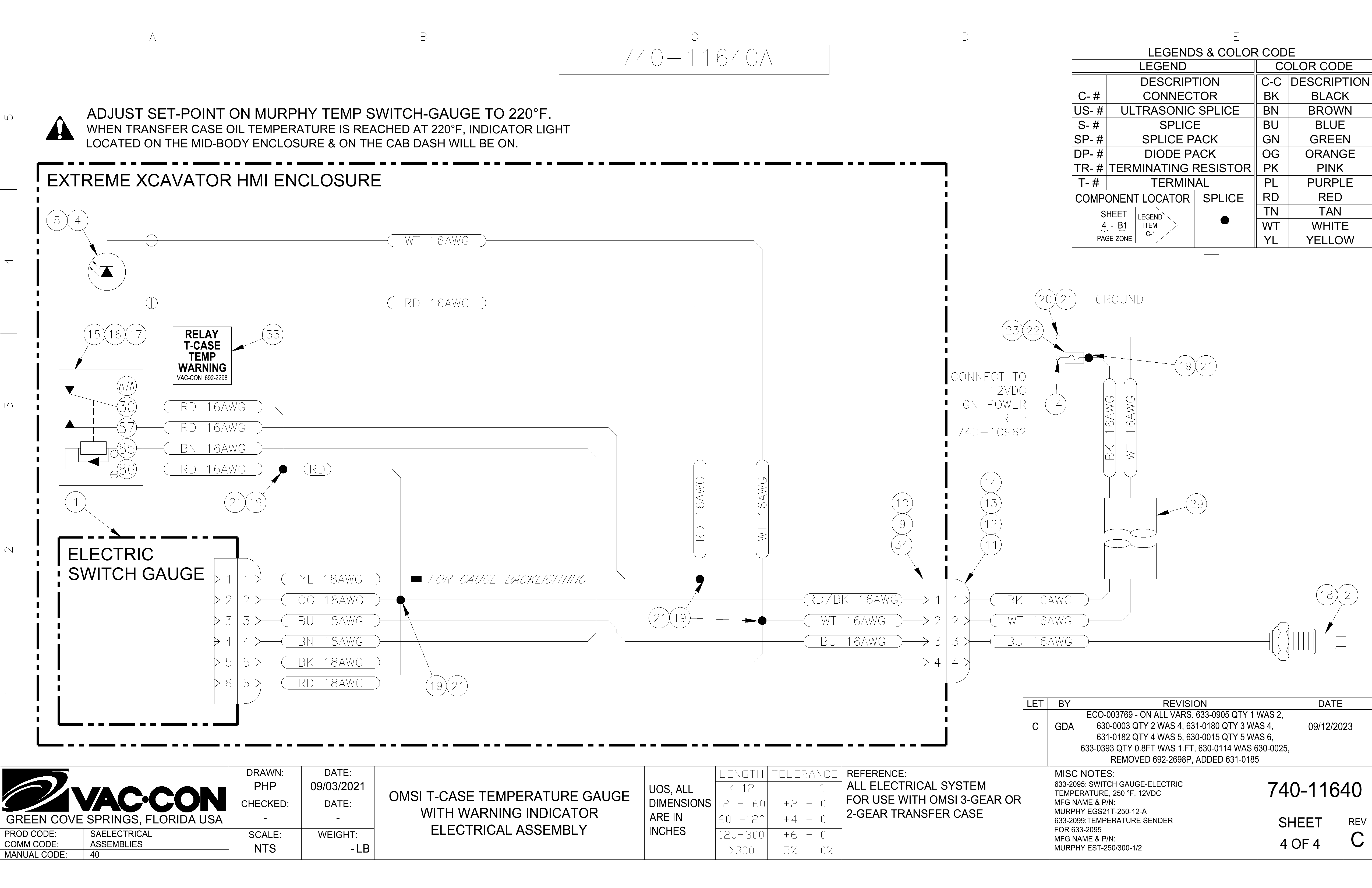The height and width of the screenshot is (888, 1372).
Task: Select the FOR GAUGE BACKLIGHTING note
Action: (x=507, y=579)
